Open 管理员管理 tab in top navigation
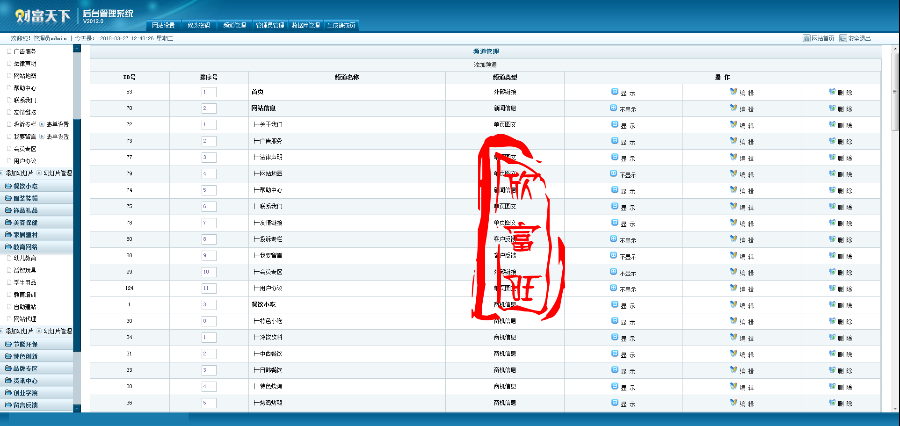Image resolution: width=900 pixels, height=426 pixels. click(x=270, y=25)
